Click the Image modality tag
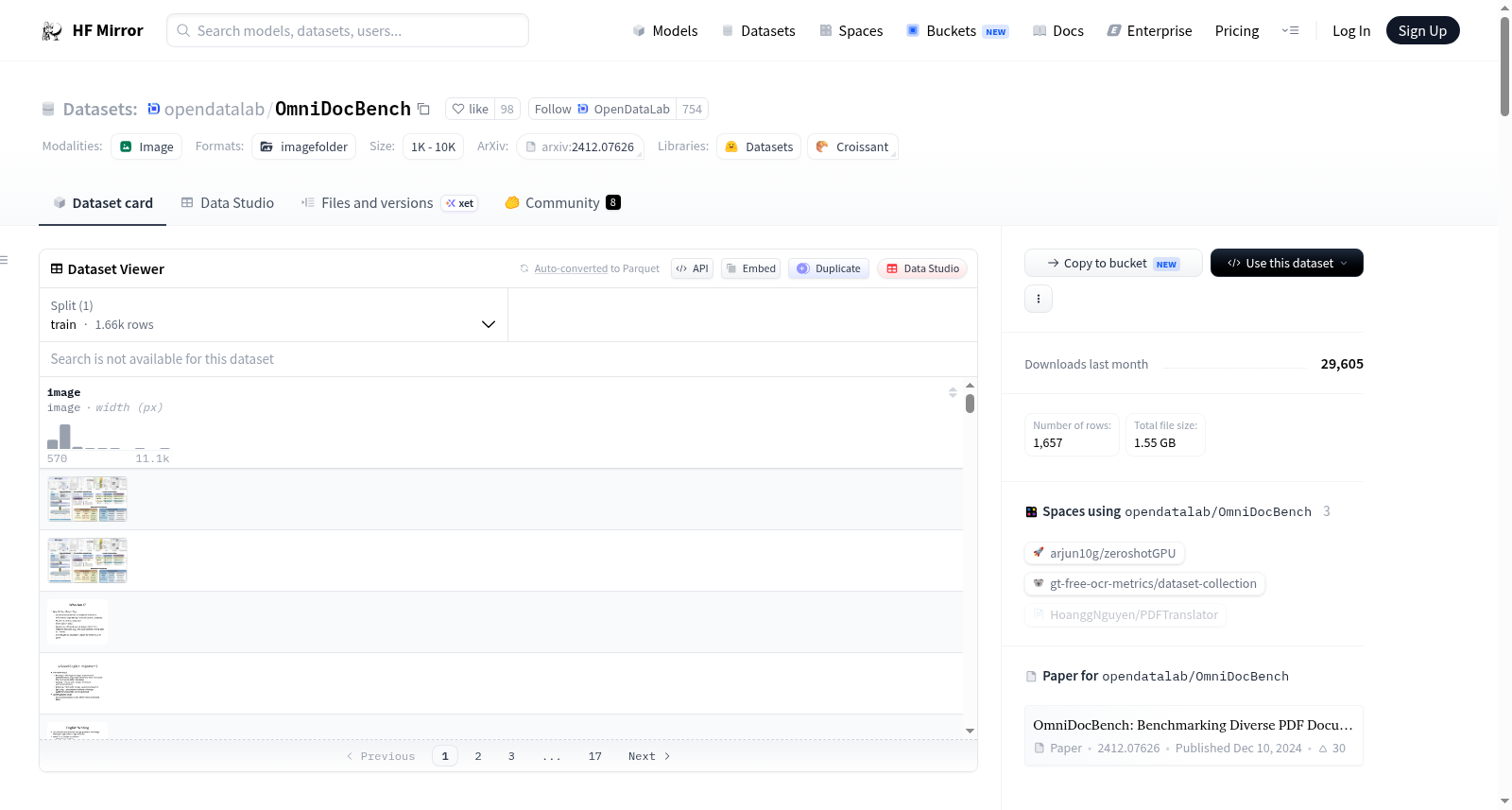Viewport: 1512px width, 810px height. (x=146, y=147)
